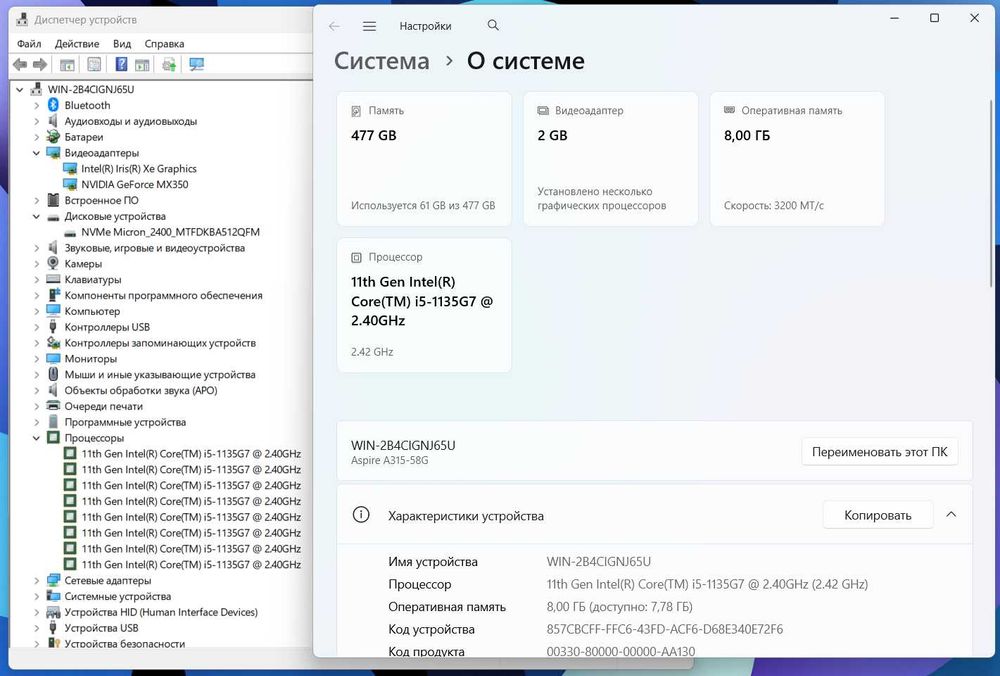Collapse the Видеоадаптеры category chevron
1000x676 pixels.
click(36, 153)
